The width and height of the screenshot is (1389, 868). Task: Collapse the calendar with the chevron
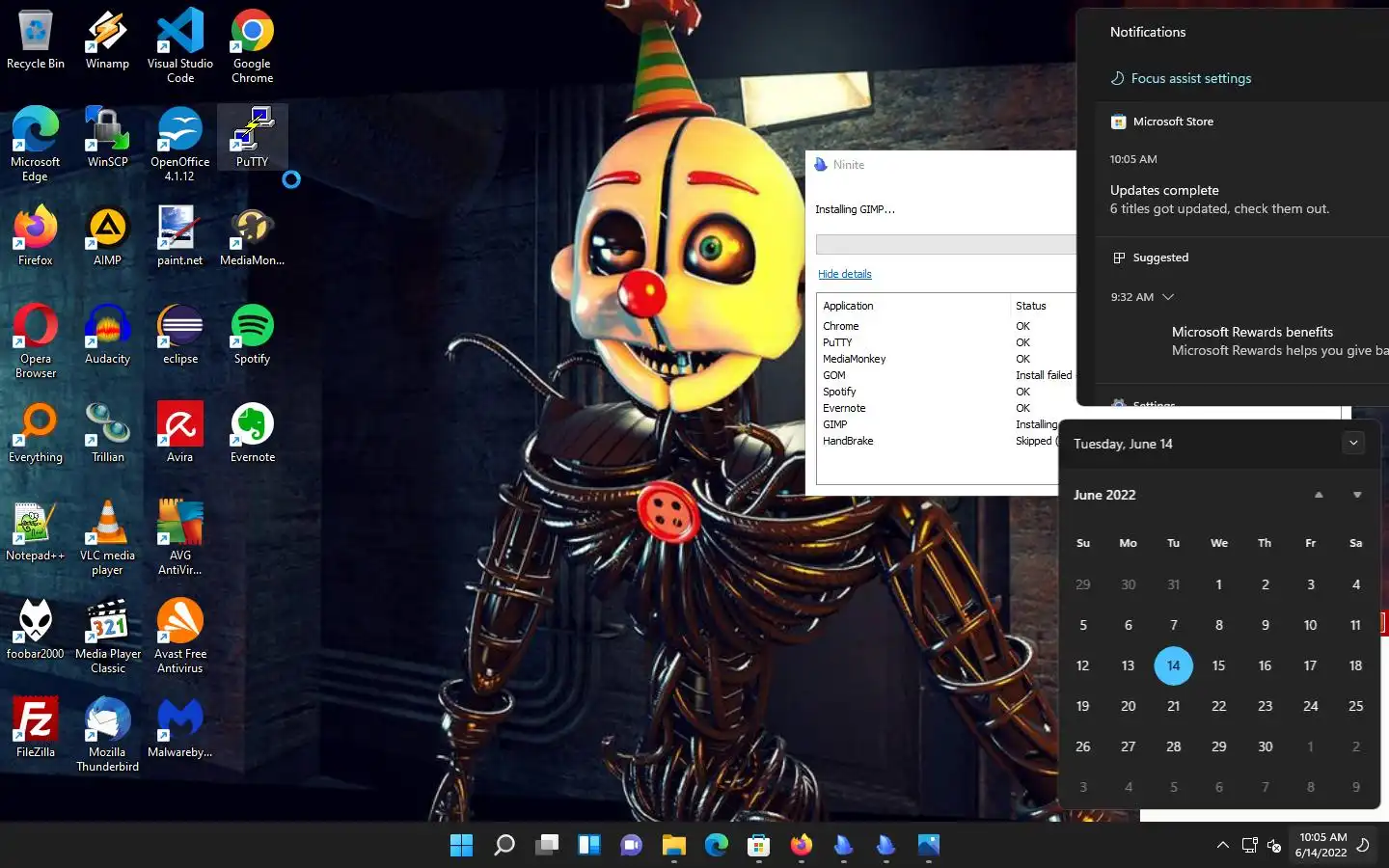pyautogui.click(x=1353, y=444)
